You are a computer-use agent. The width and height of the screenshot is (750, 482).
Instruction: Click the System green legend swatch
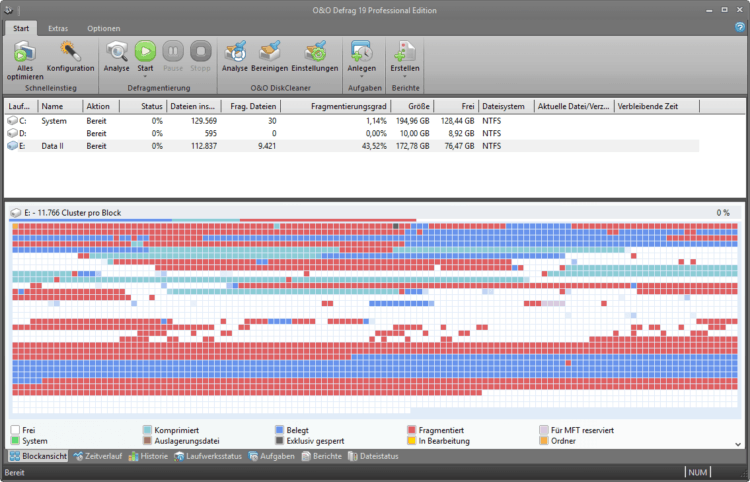15,440
